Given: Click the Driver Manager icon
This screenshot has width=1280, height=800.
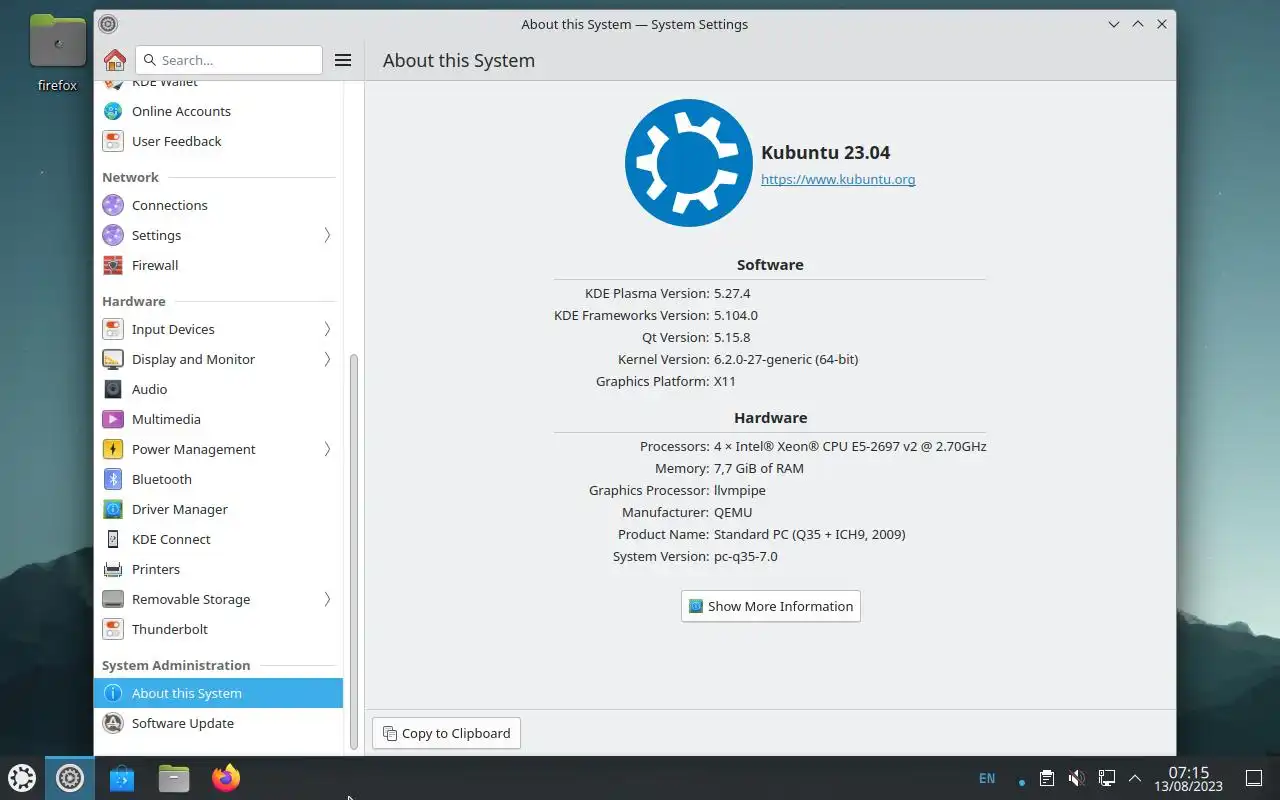Looking at the screenshot, I should click(x=113, y=509).
